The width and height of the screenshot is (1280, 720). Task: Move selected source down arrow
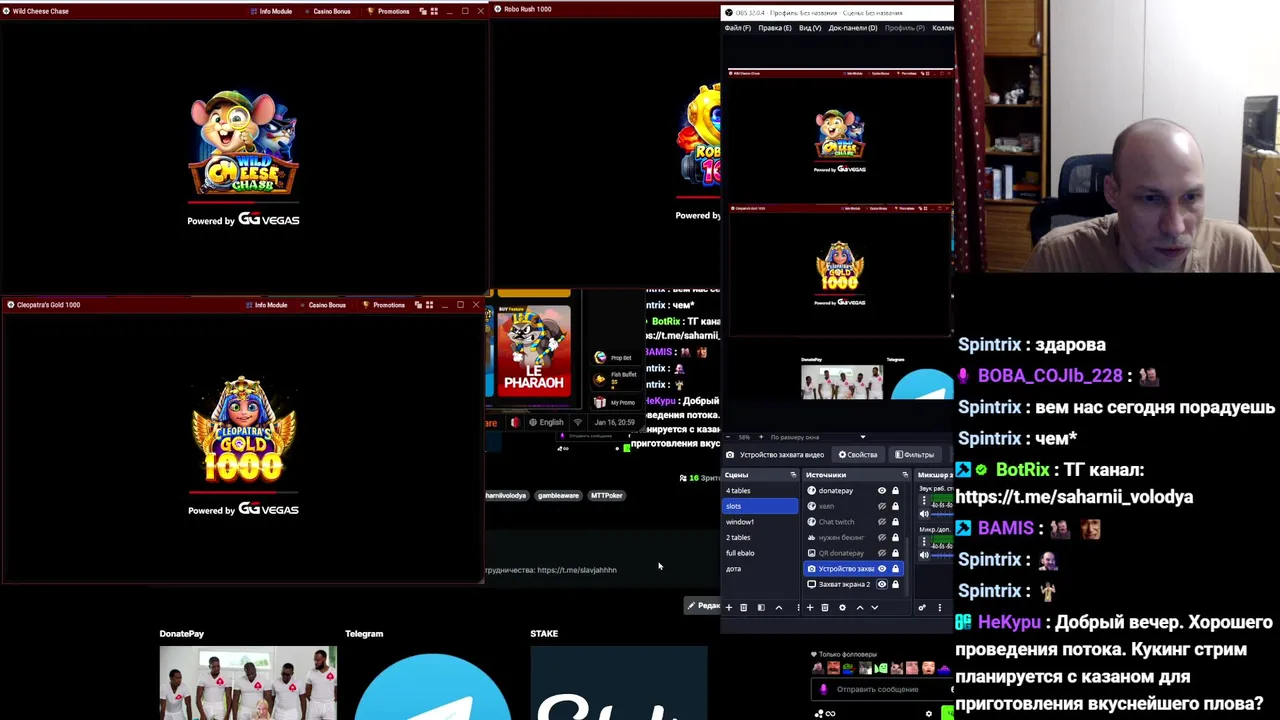[875, 608]
